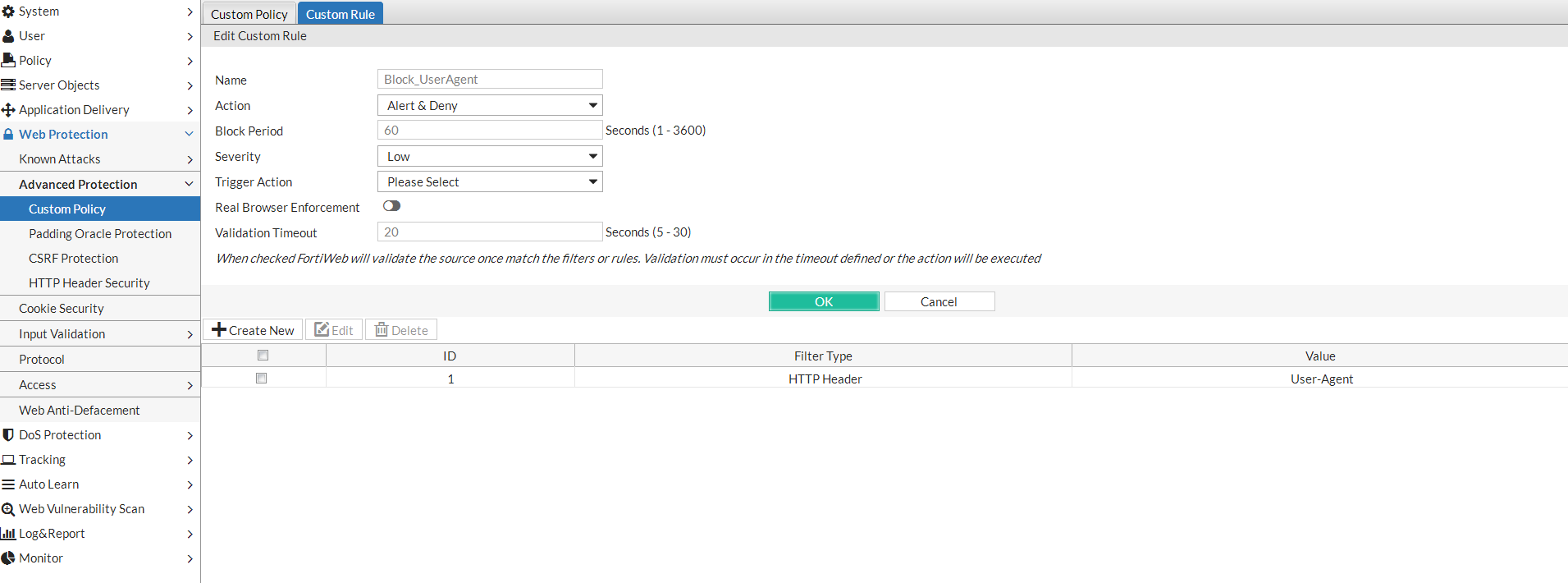The width and height of the screenshot is (1568, 583).
Task: Click the Web Vulnerability Scan magnifier icon
Action: coord(9,509)
